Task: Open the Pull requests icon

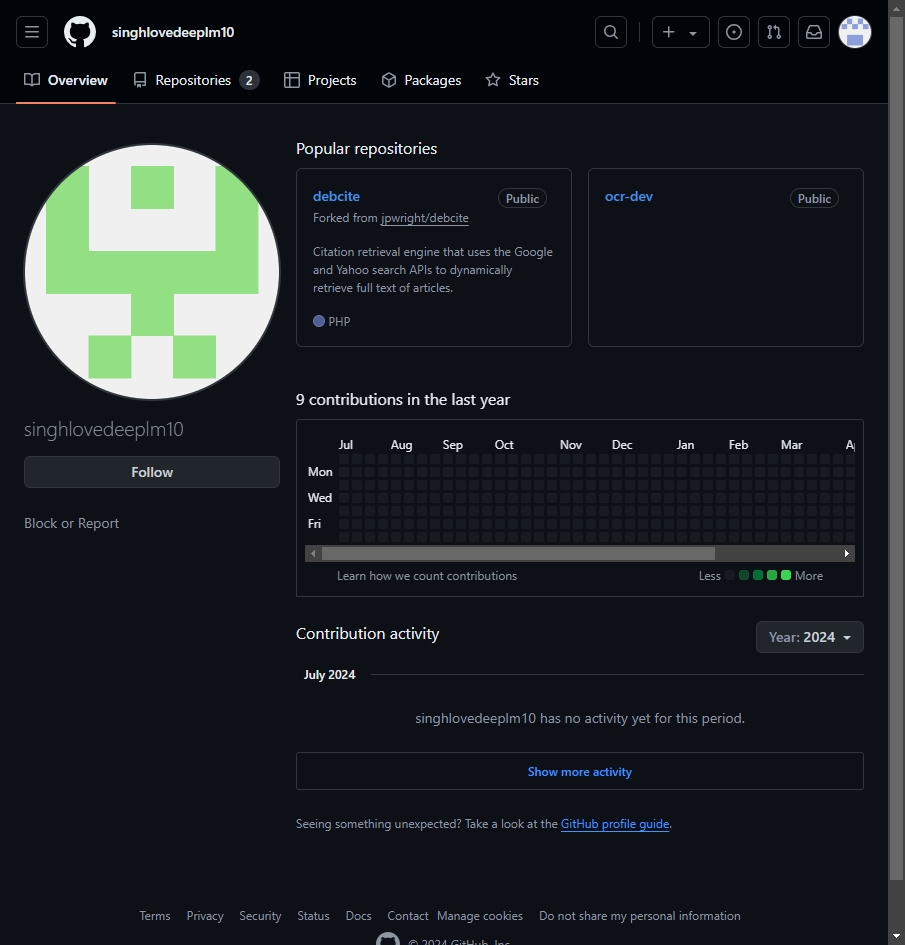Action: pos(774,32)
